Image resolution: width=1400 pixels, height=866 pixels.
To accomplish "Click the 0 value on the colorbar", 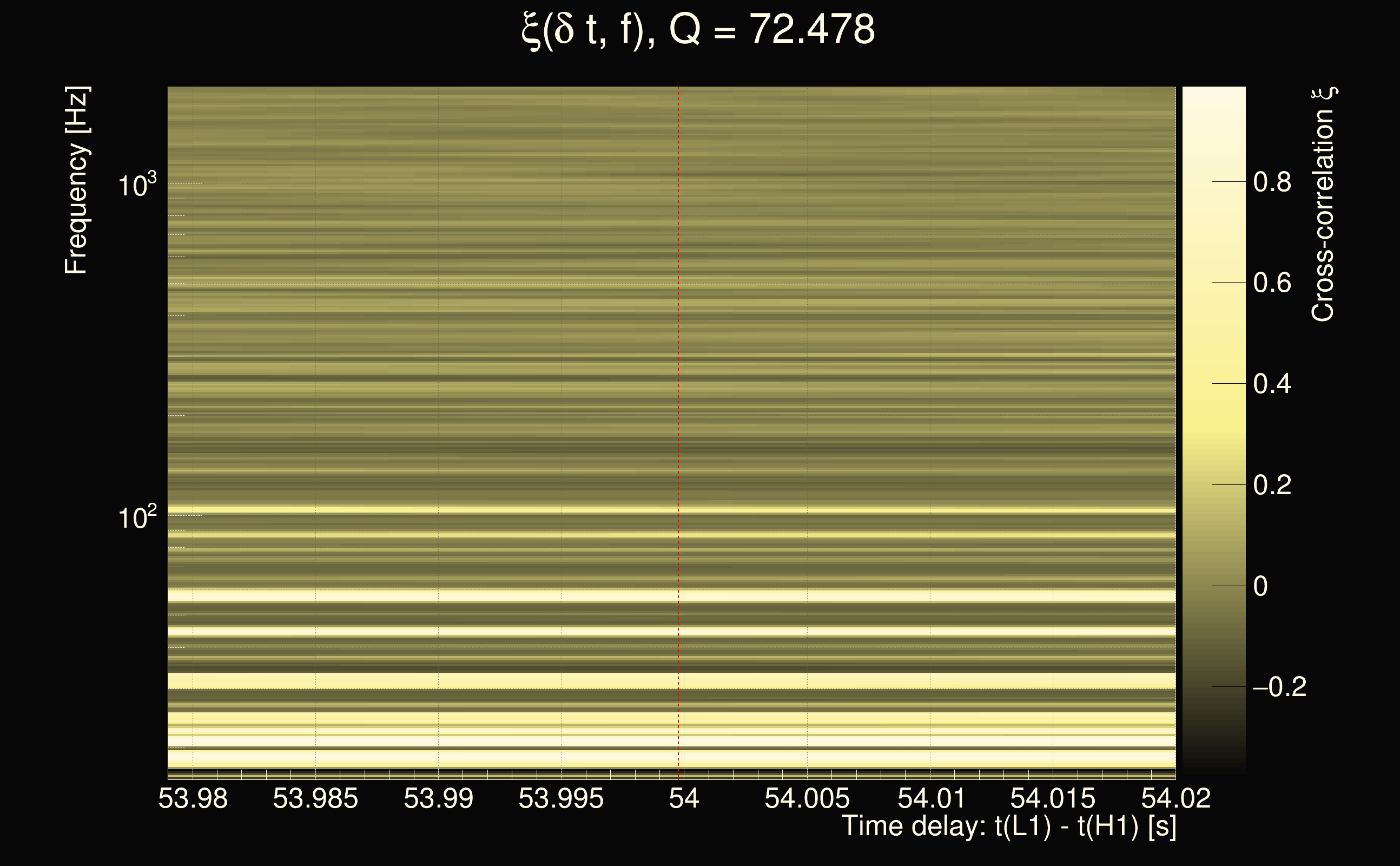I will point(1260,587).
